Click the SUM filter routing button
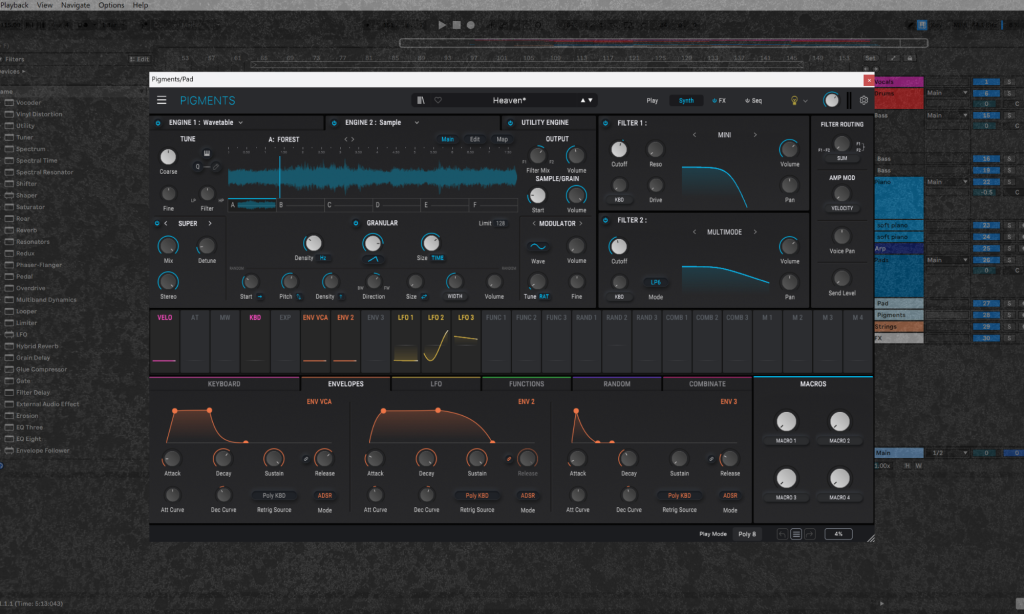 842,158
